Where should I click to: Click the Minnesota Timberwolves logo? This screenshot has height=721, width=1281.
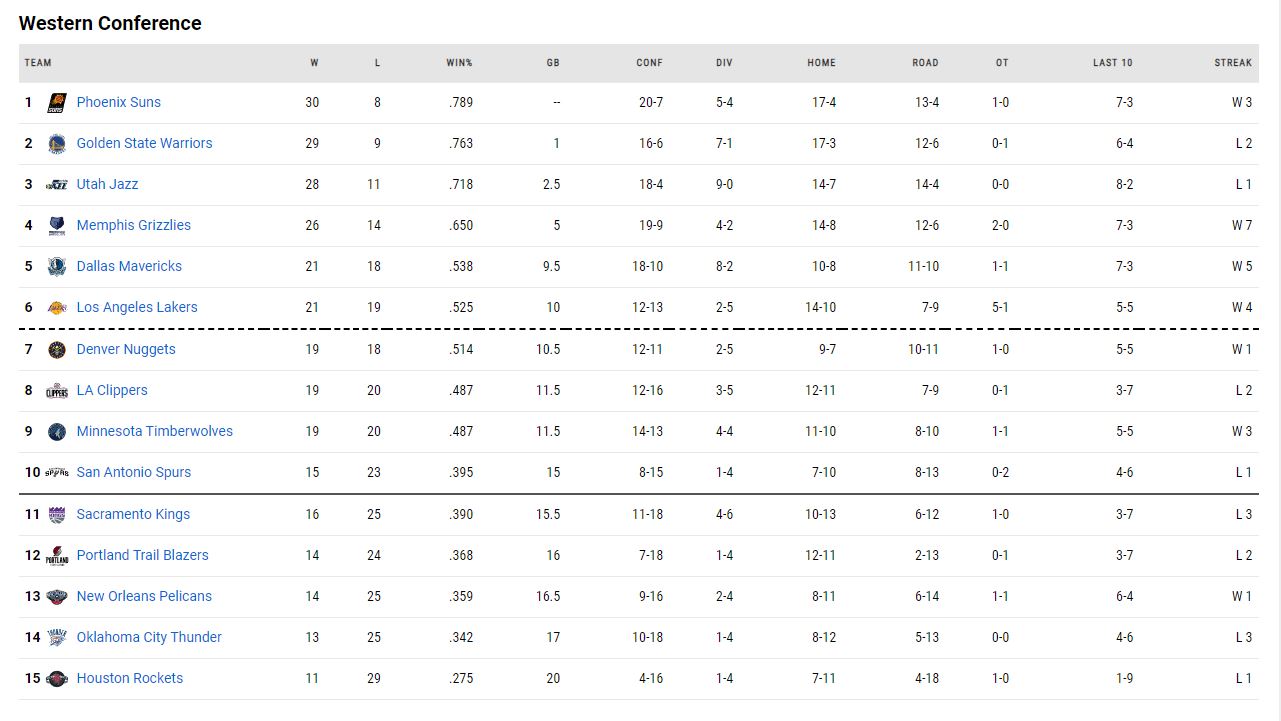57,431
